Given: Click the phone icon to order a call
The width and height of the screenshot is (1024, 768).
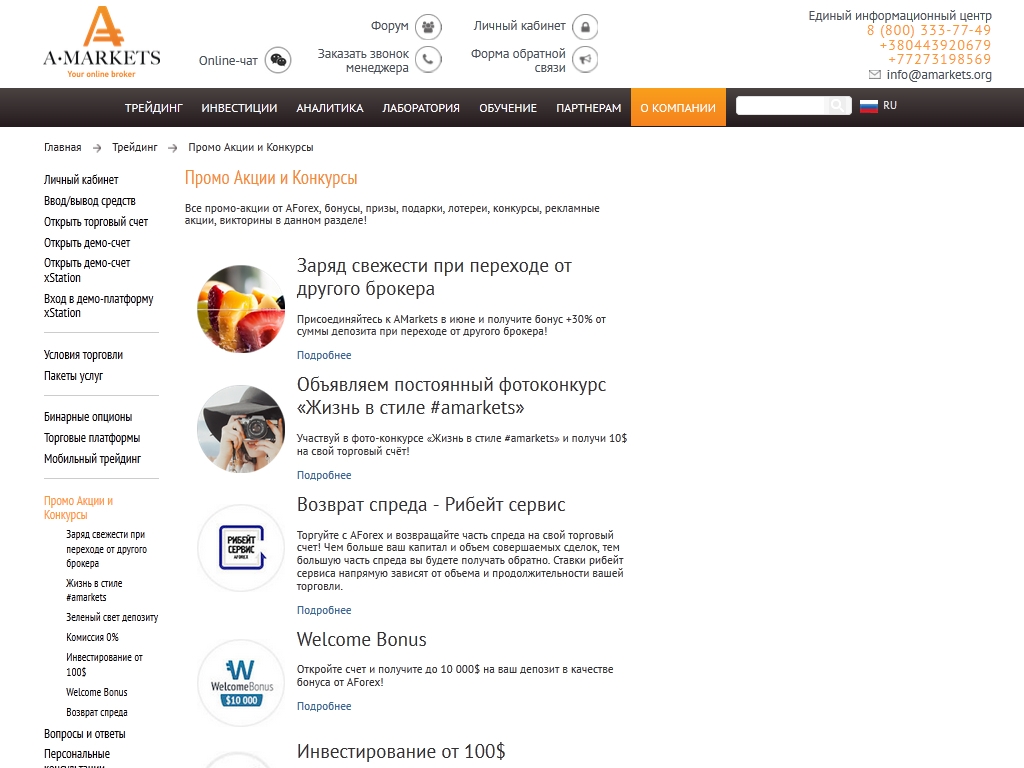Looking at the screenshot, I should tap(428, 60).
